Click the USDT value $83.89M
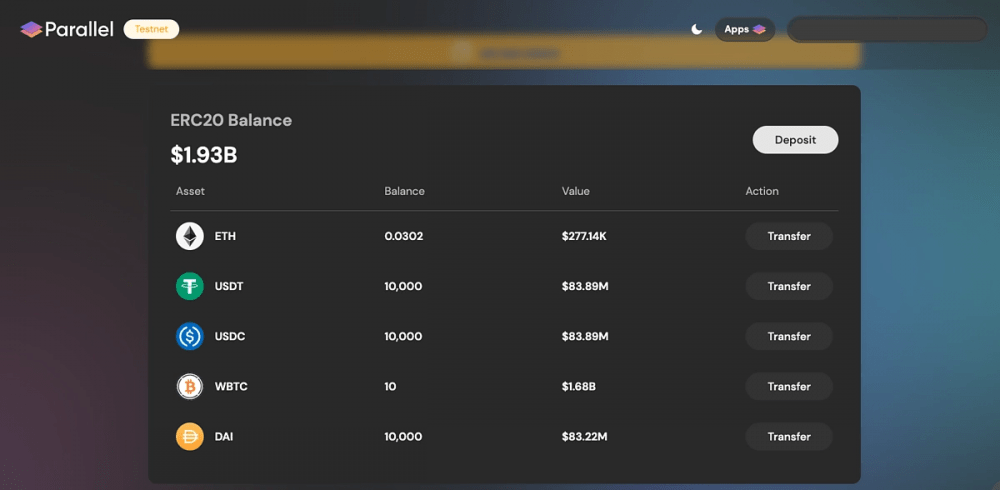 pyautogui.click(x=585, y=286)
